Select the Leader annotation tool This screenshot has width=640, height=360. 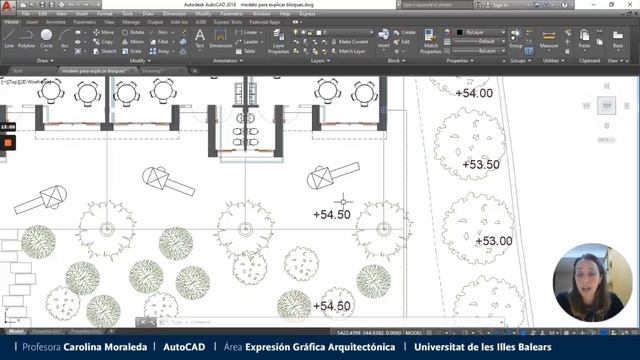tap(247, 42)
